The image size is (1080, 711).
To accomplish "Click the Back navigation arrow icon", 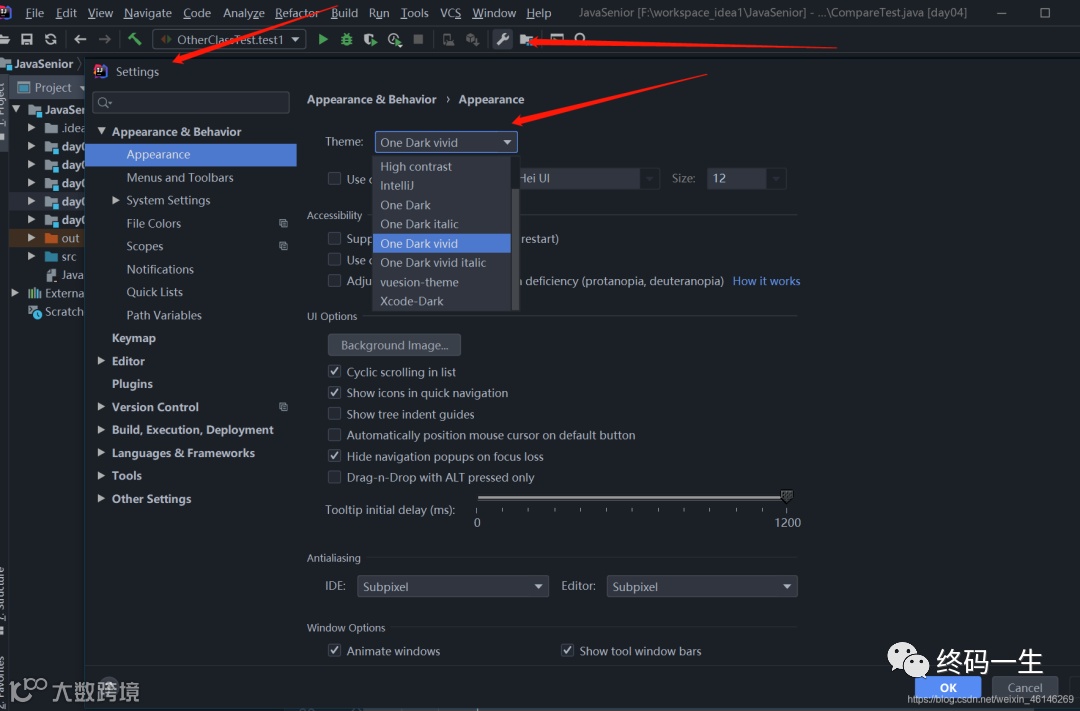I will [x=80, y=39].
